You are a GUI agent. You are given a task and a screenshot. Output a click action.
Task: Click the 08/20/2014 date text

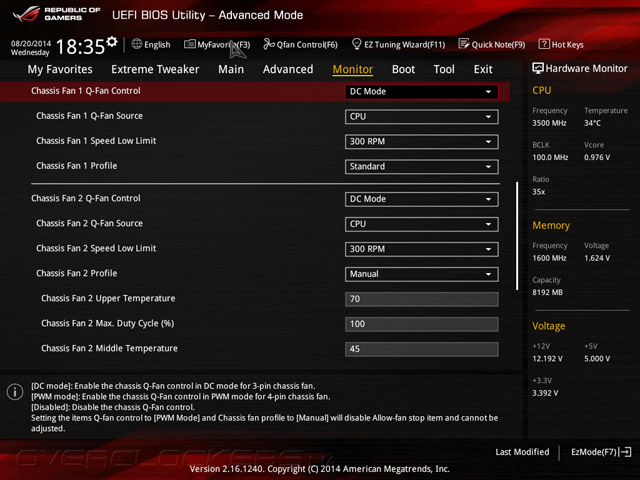click(31, 43)
